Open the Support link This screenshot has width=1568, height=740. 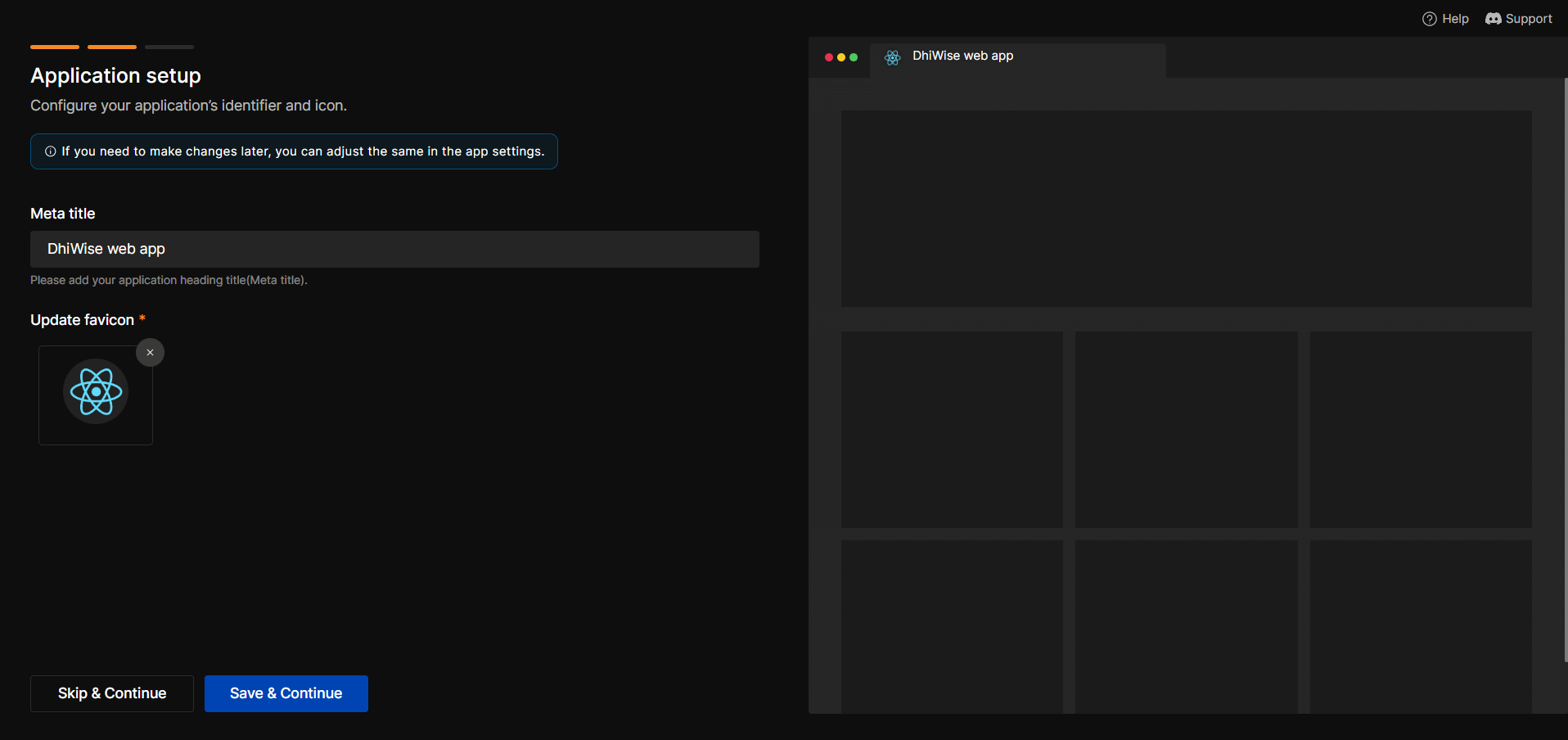pos(1519,19)
